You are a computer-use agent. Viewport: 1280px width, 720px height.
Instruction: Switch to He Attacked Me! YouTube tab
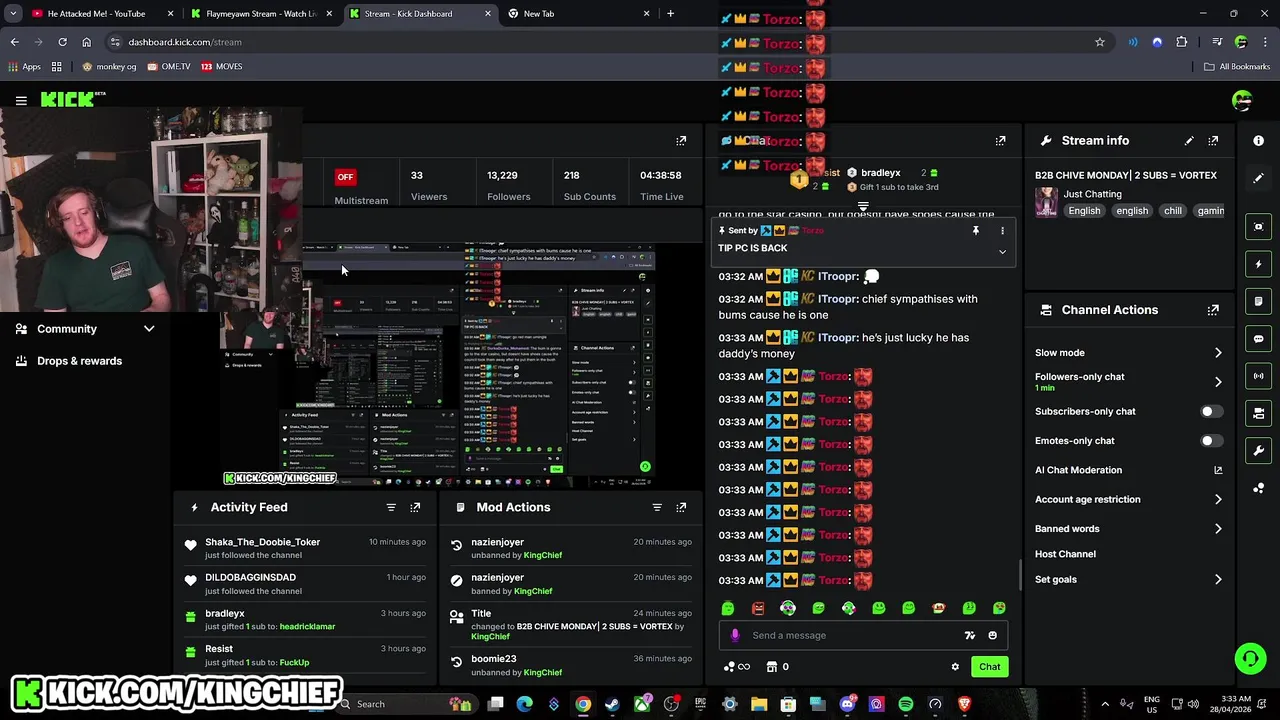[102, 14]
